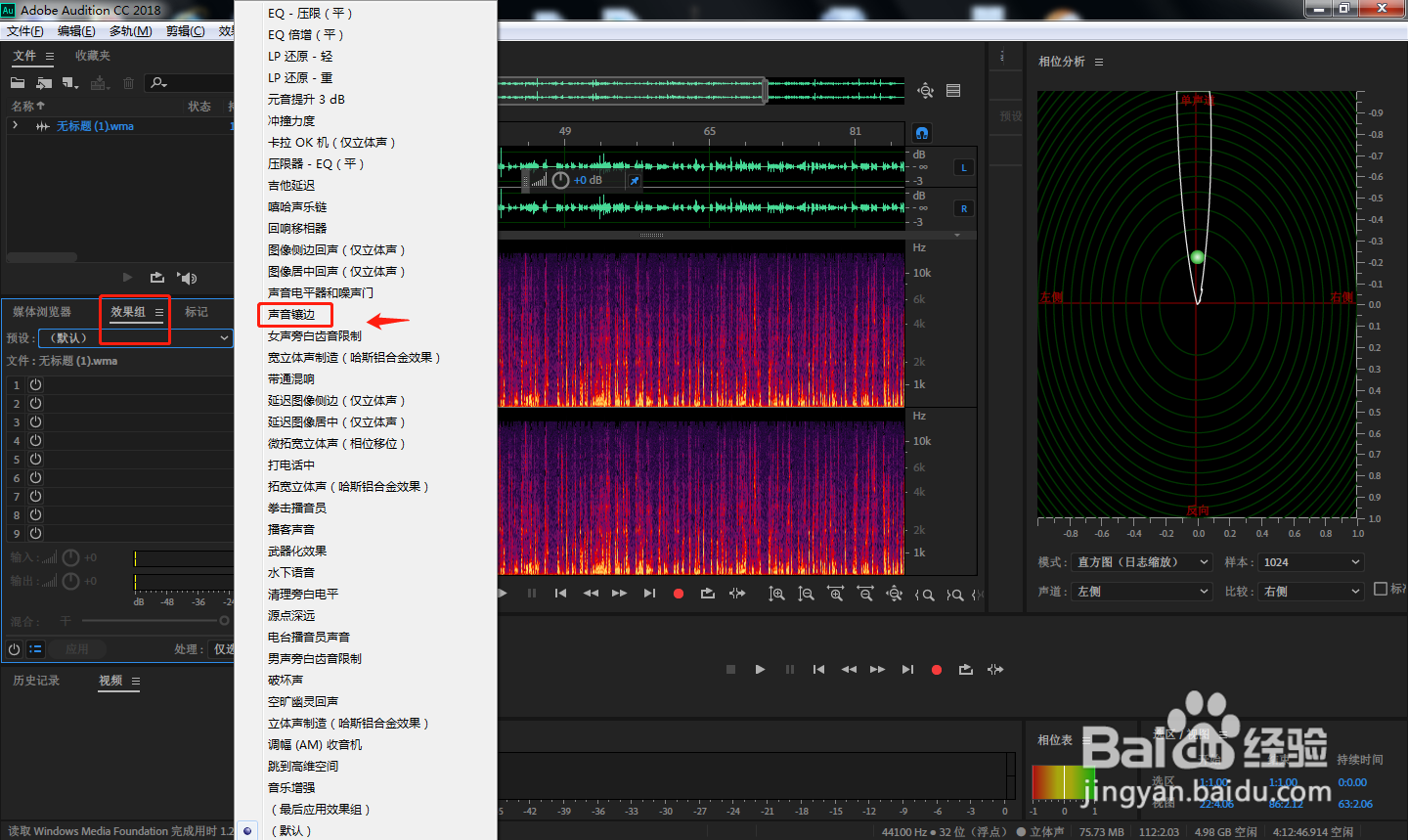Toggle power for effects rack slot 2
This screenshot has width=1408, height=840.
(x=35, y=403)
